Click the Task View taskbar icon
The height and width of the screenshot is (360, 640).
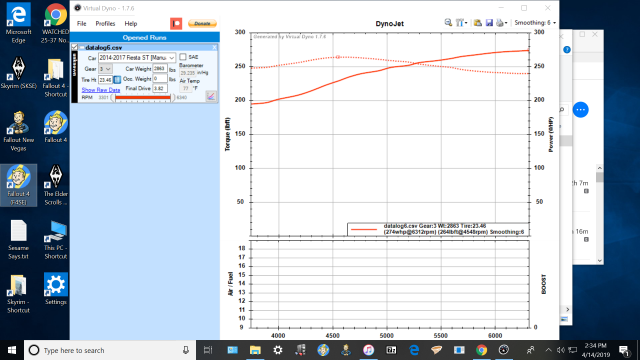click(x=208, y=350)
